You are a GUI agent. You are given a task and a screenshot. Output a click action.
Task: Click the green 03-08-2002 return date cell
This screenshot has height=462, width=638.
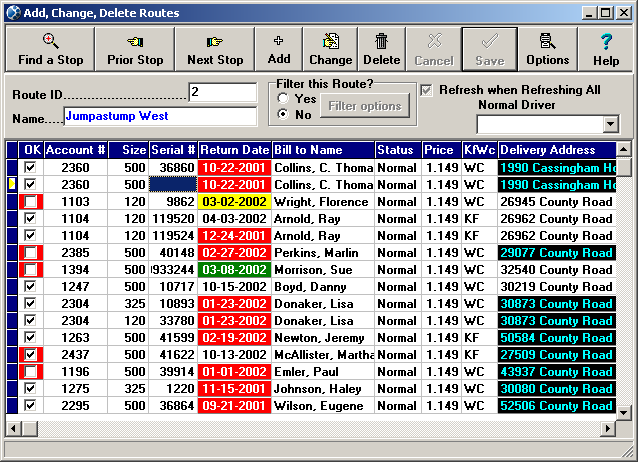(234, 270)
